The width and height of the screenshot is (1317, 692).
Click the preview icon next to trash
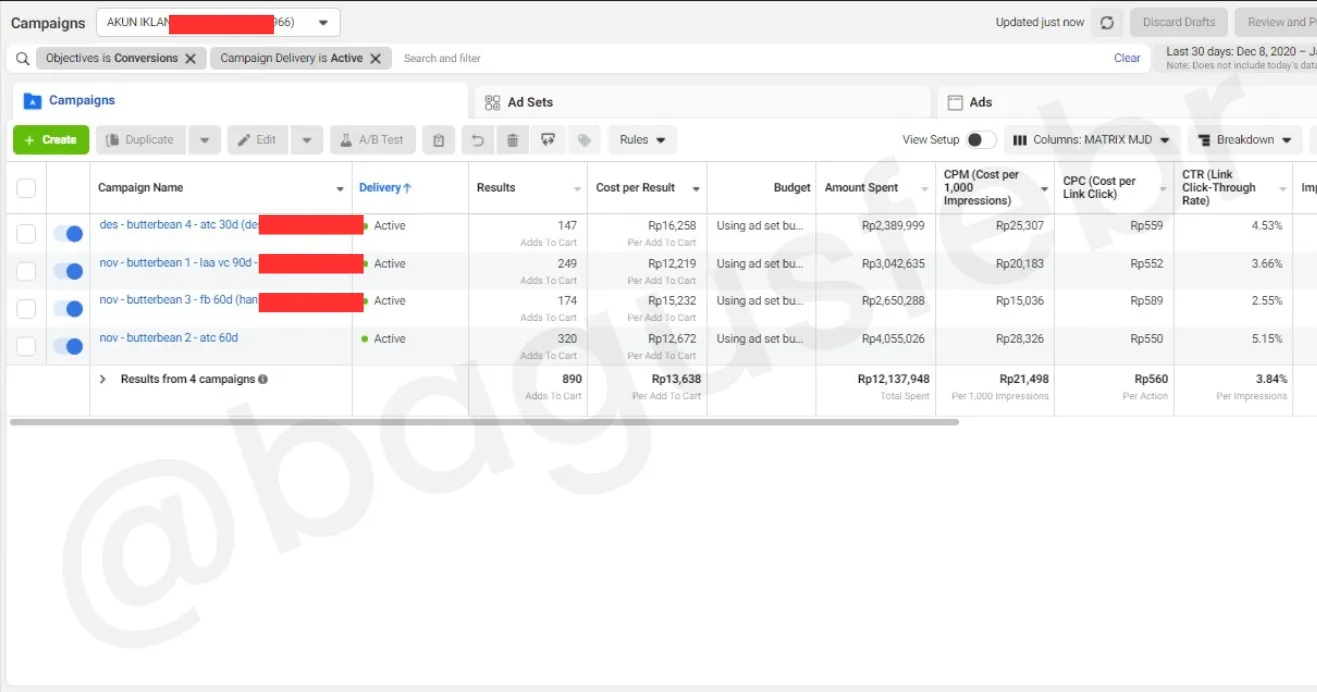[547, 140]
